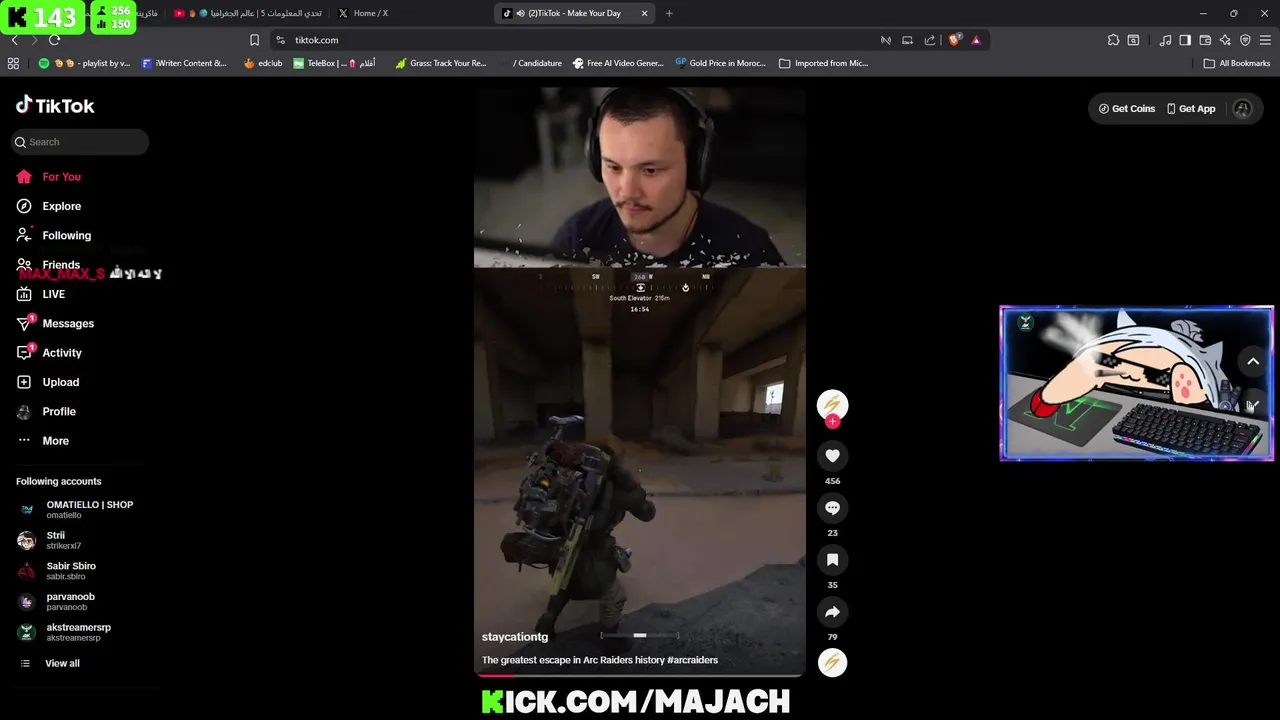Click the Get App button
The image size is (1280, 720).
click(1191, 109)
